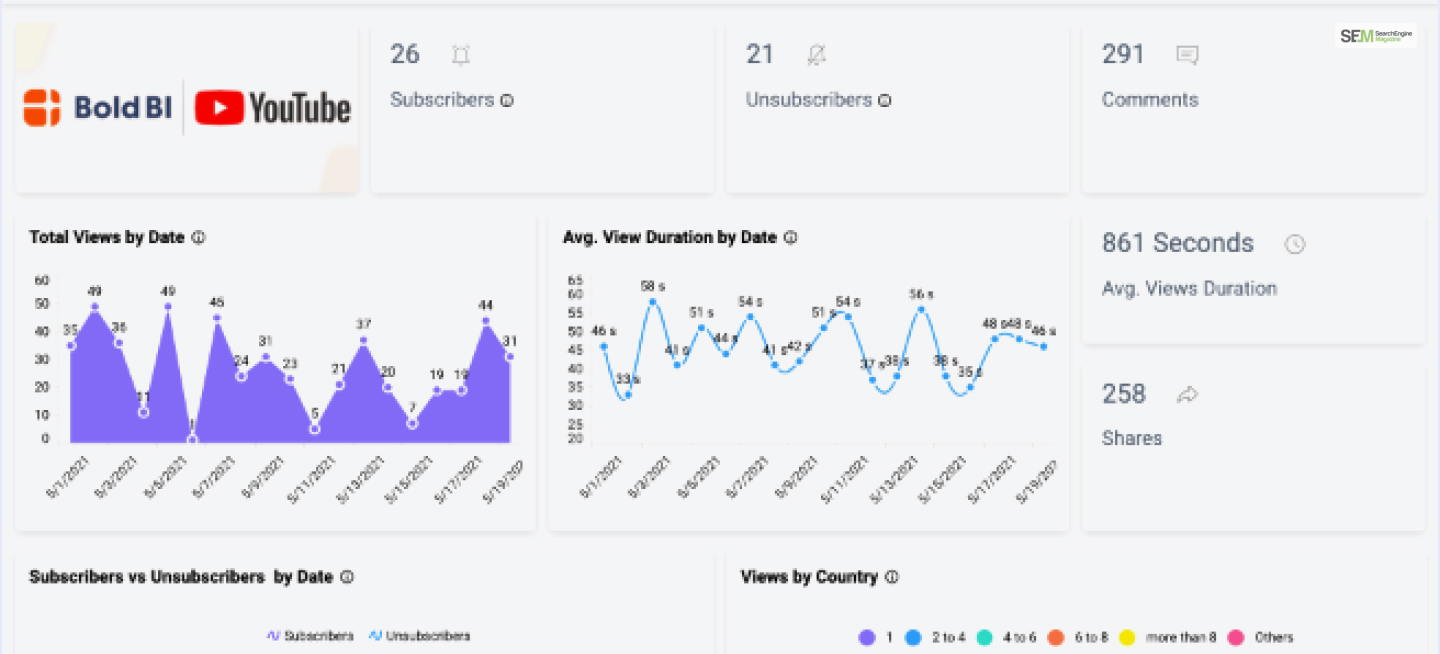Click the YouTube logo

tap(272, 108)
